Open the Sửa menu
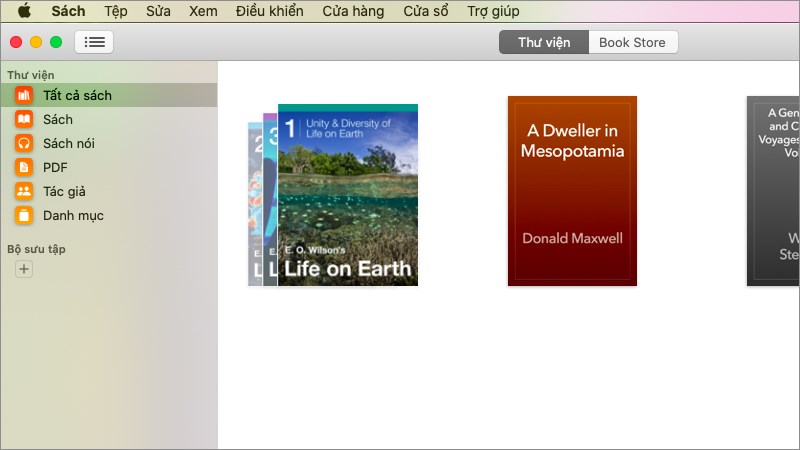Image resolution: width=800 pixels, height=450 pixels. click(x=158, y=11)
